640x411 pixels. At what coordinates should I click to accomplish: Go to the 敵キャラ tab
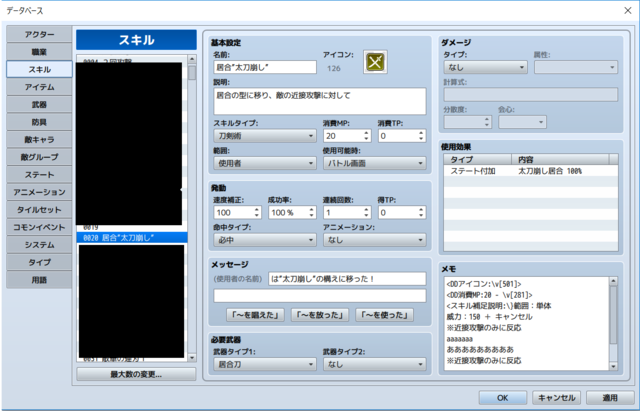pos(39,140)
